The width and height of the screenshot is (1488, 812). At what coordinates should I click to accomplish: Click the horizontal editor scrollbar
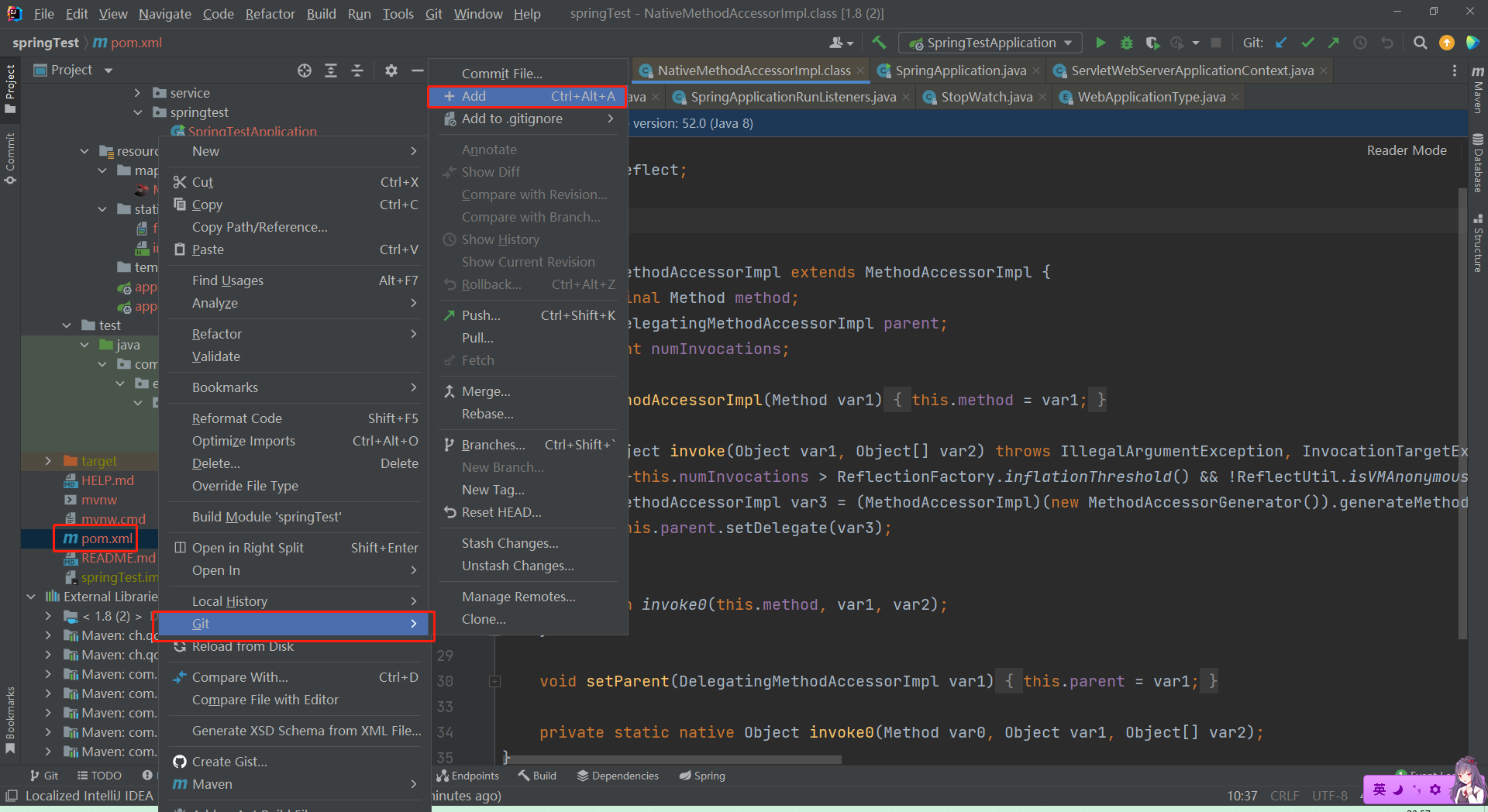(674, 760)
